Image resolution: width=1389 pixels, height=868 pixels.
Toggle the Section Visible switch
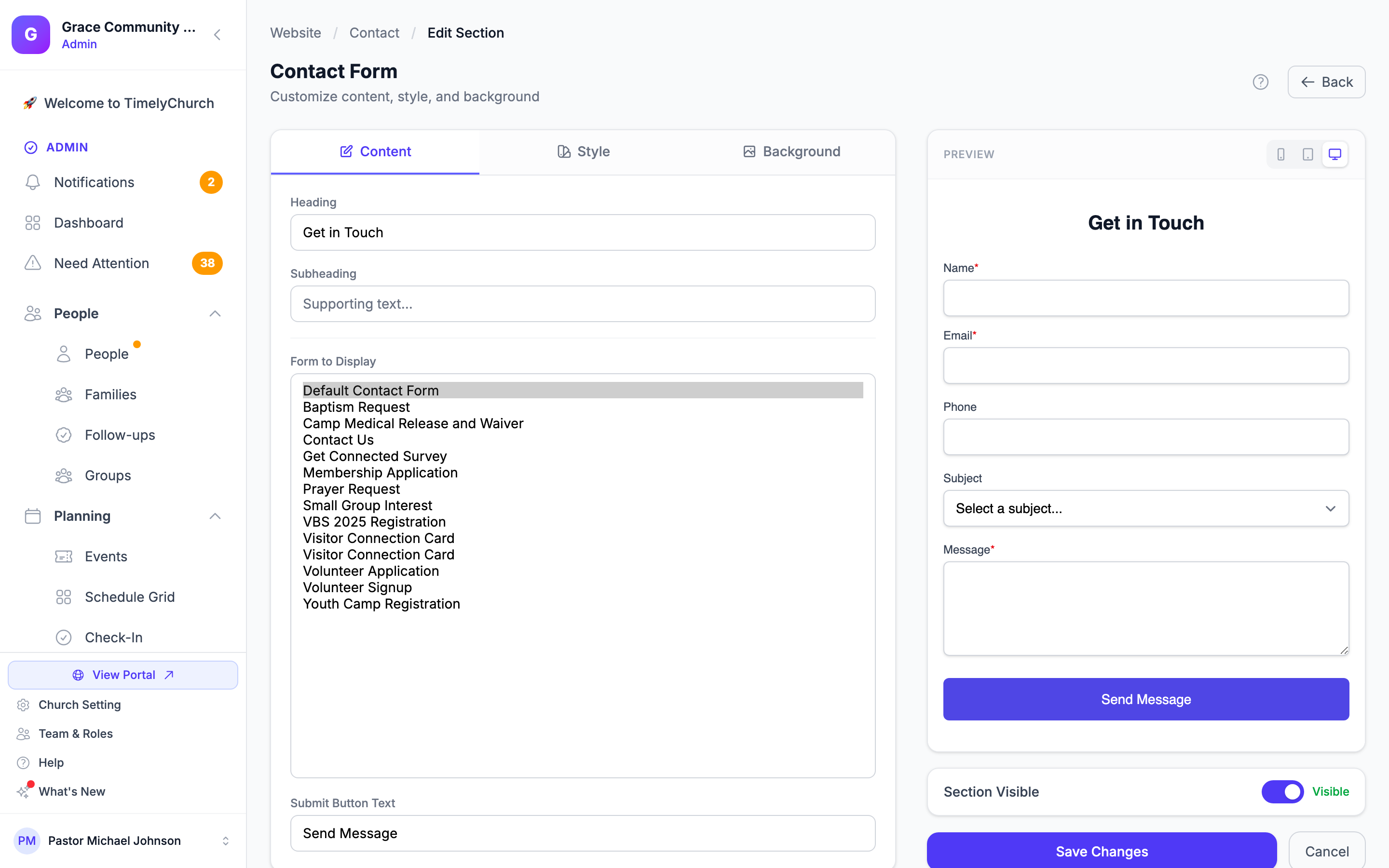pos(1282,792)
